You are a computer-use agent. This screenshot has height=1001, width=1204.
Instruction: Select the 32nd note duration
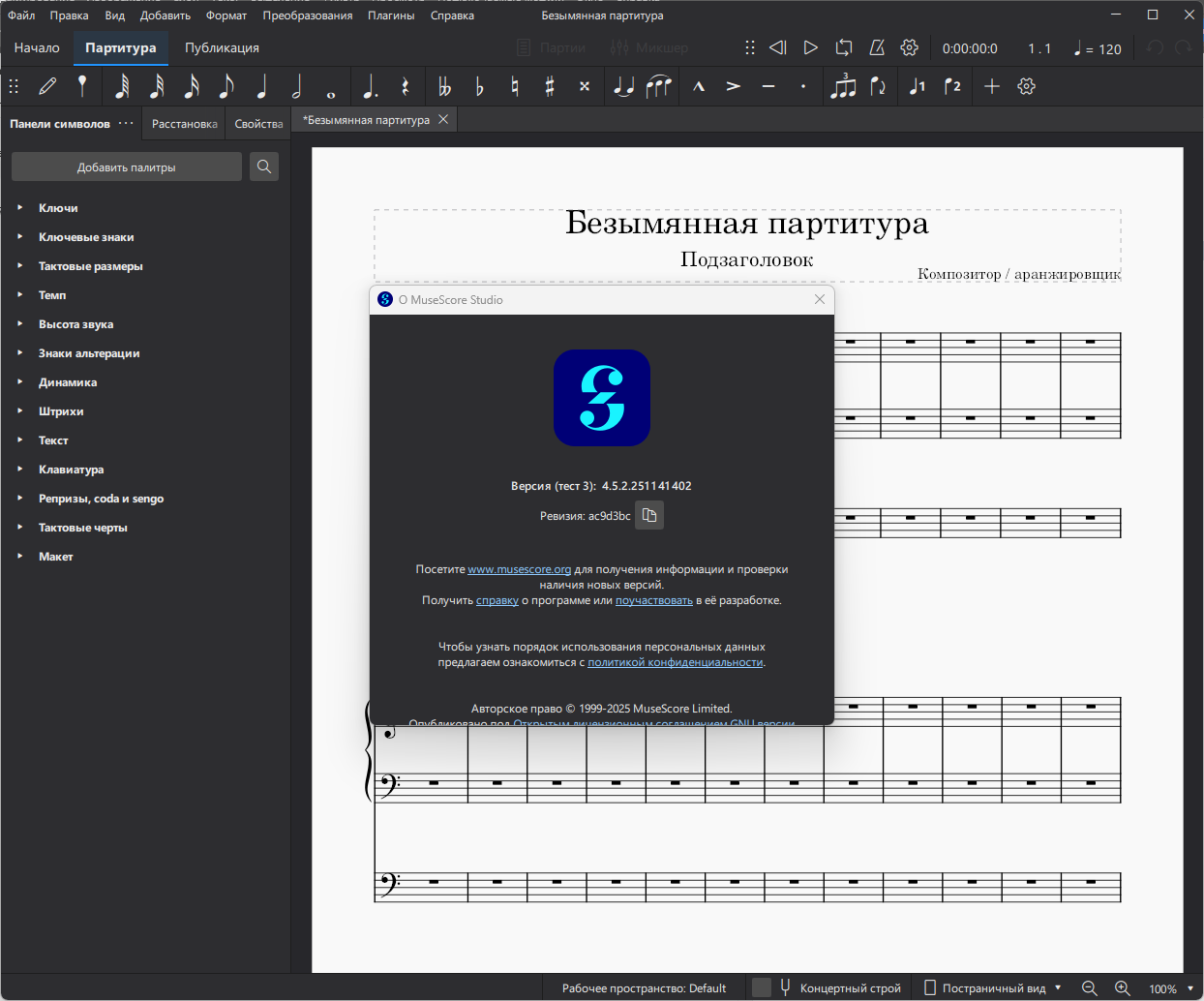157,86
